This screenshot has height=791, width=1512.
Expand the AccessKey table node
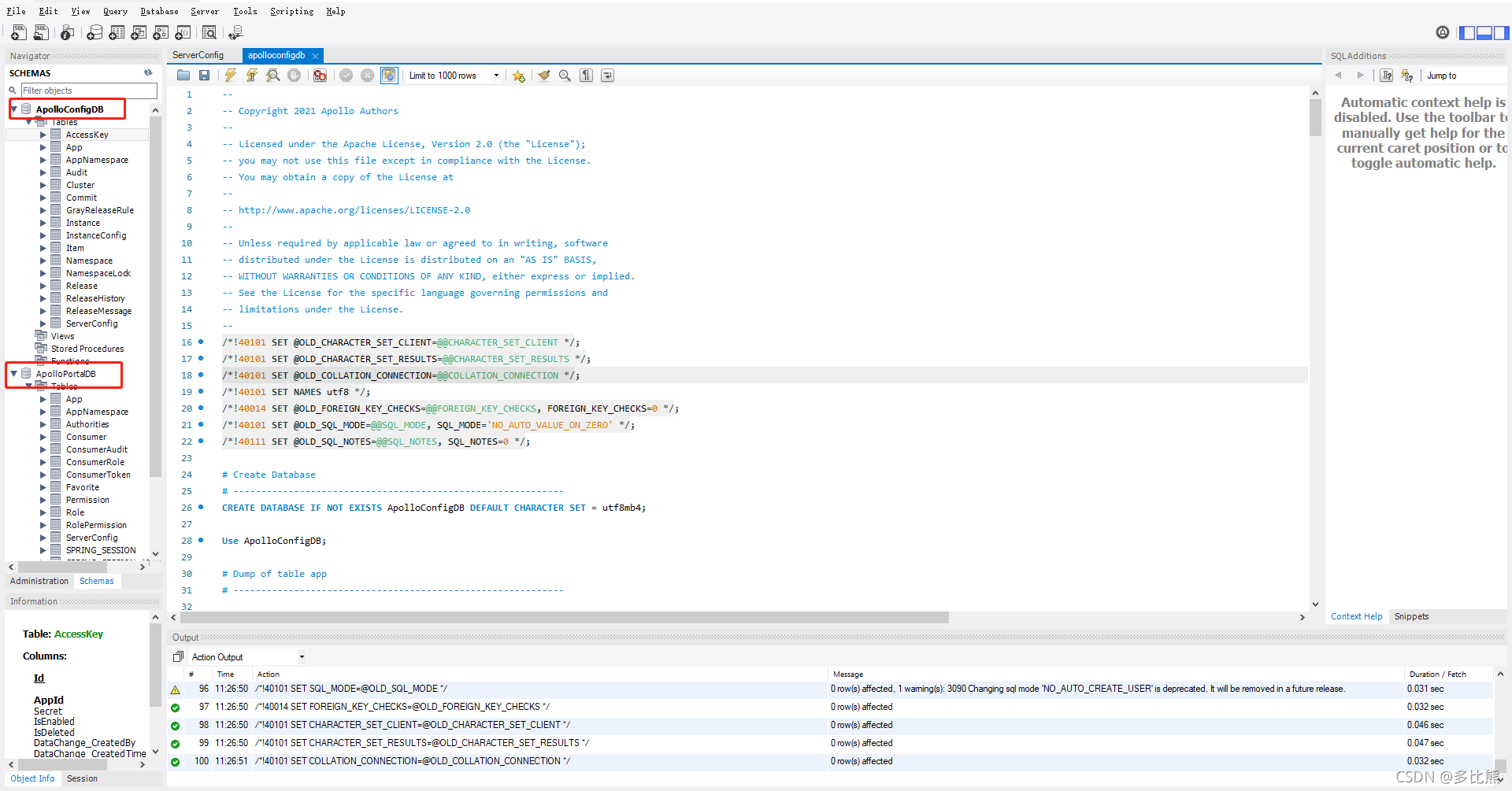[x=43, y=135]
